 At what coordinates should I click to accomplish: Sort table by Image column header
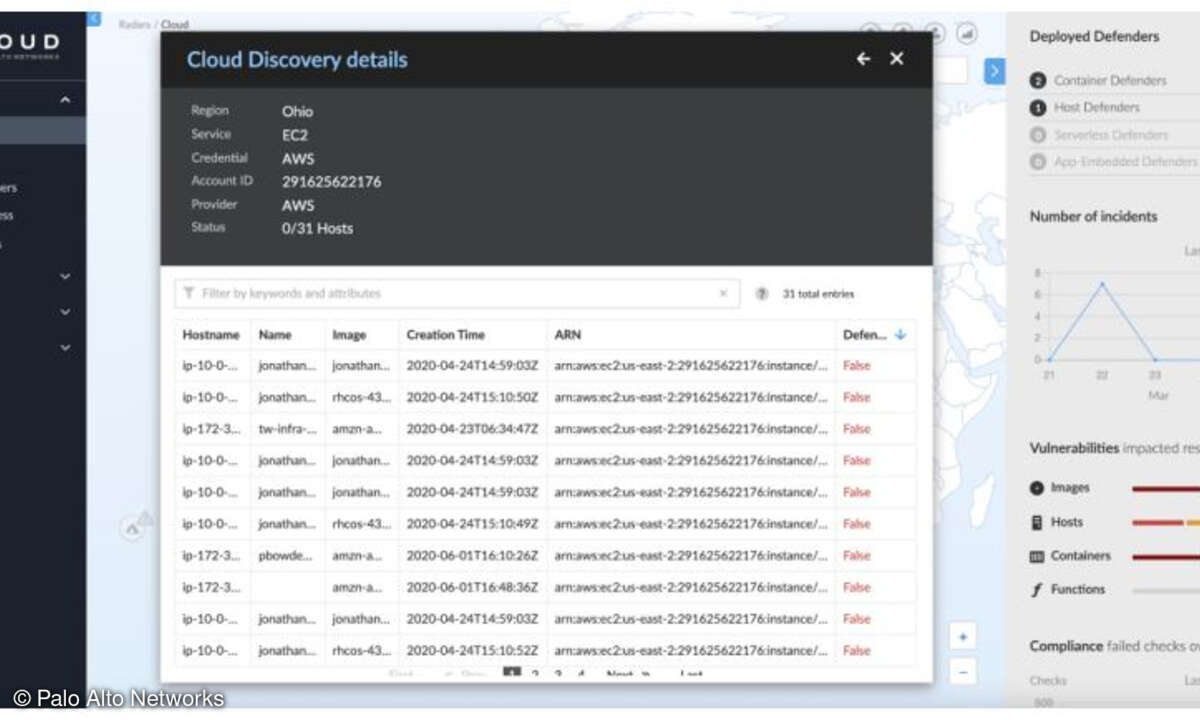(349, 335)
